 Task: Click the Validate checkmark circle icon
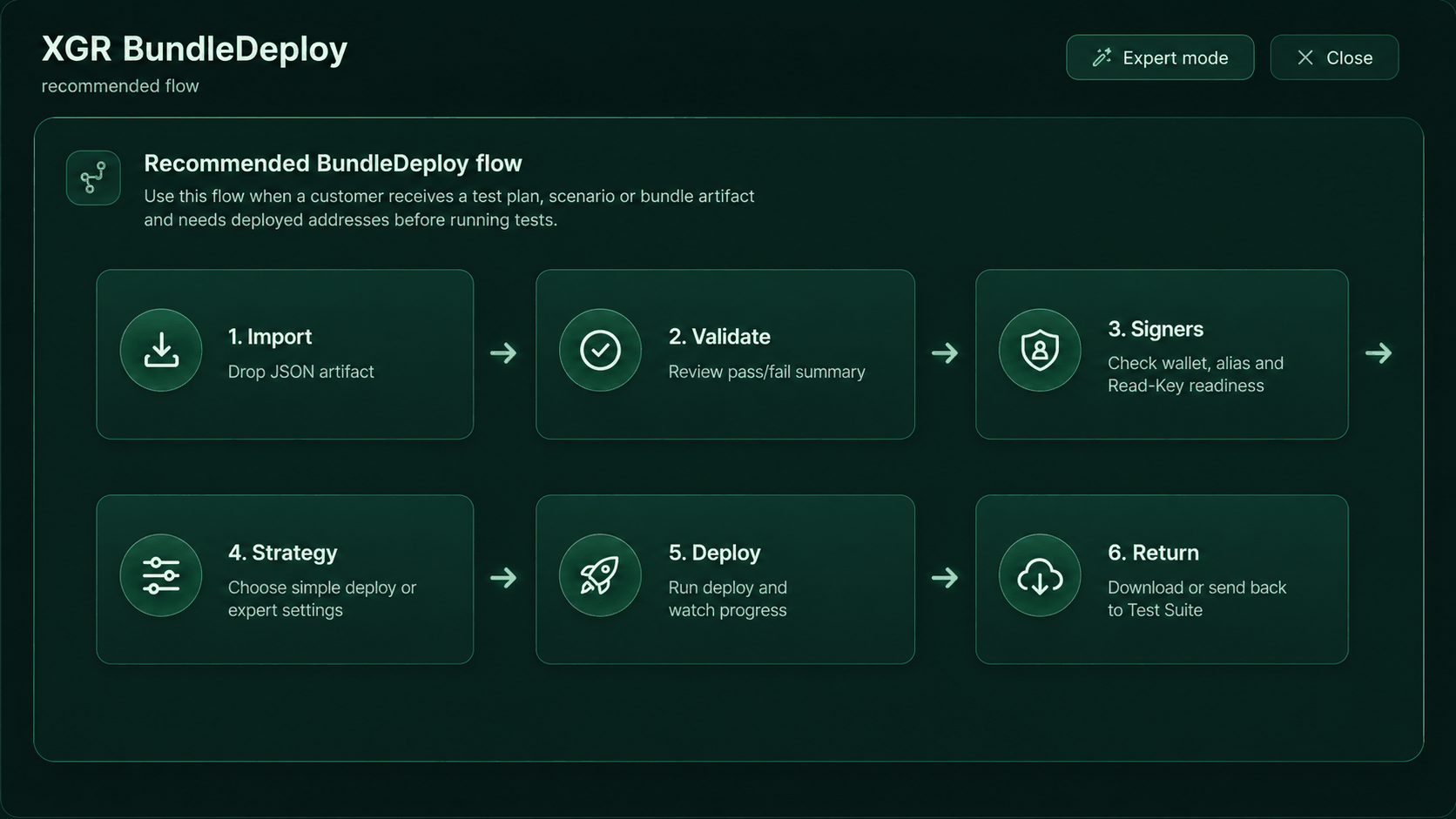coord(600,351)
